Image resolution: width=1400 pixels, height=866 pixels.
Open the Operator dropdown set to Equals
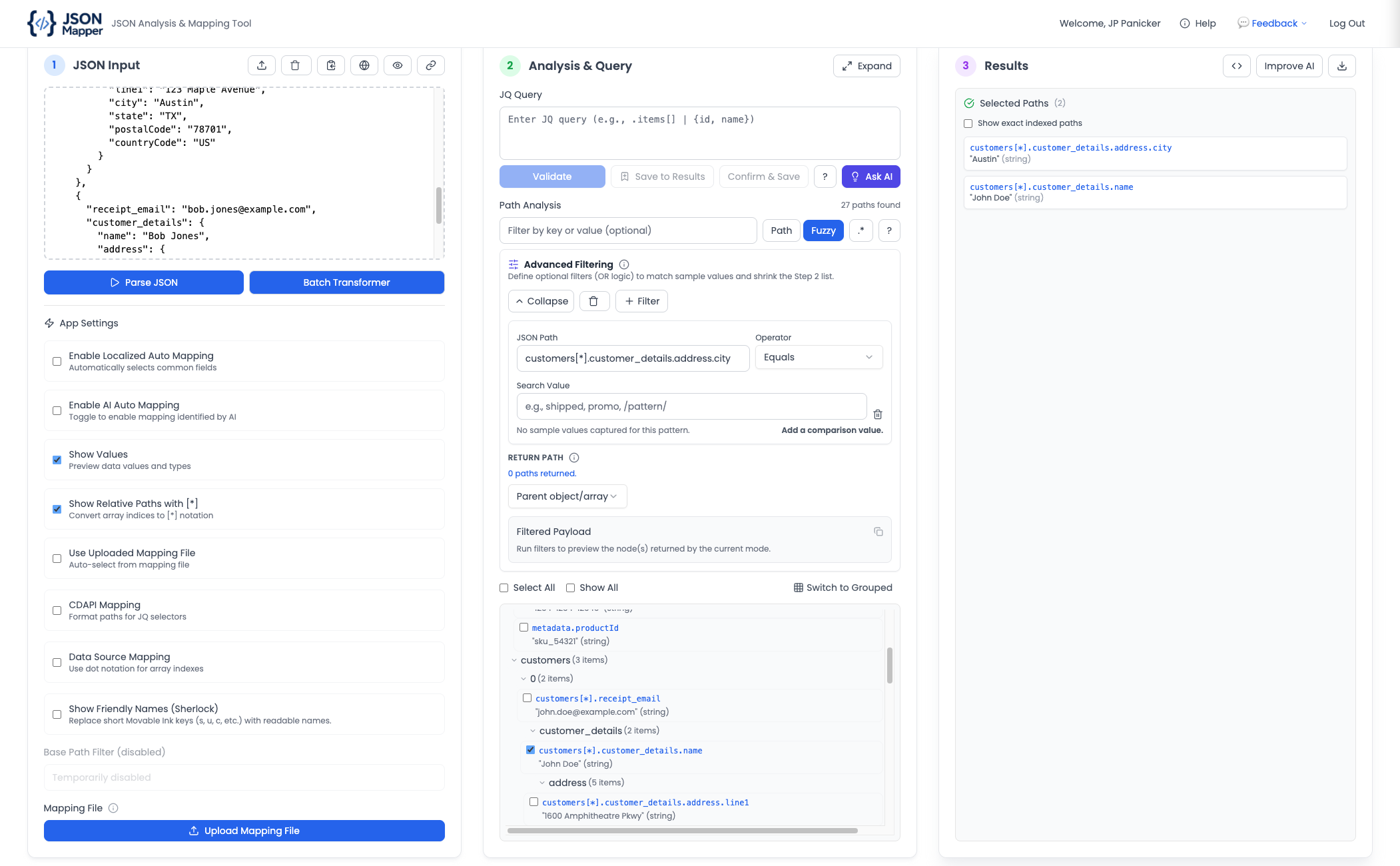point(819,357)
